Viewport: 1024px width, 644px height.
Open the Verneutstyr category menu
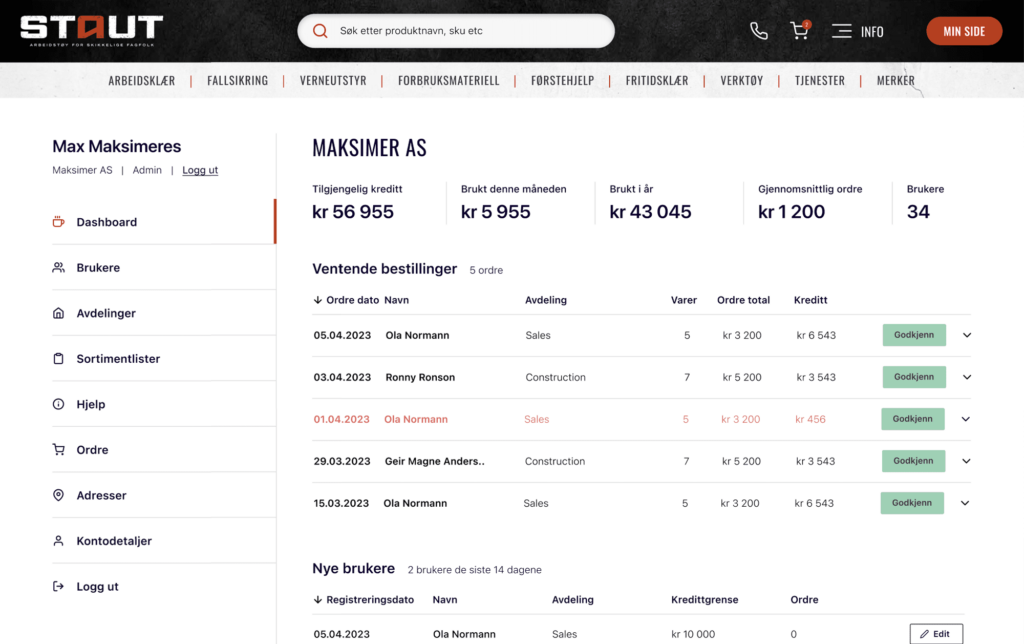pos(333,81)
